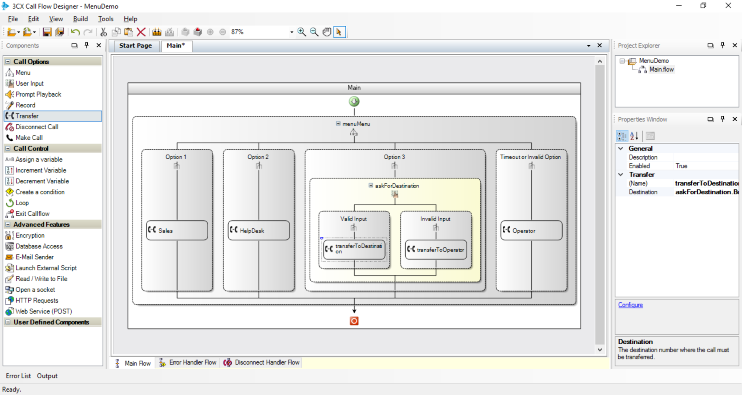Collapse the MenuDemo project tree node
This screenshot has height=395, width=742.
pyautogui.click(x=622, y=61)
